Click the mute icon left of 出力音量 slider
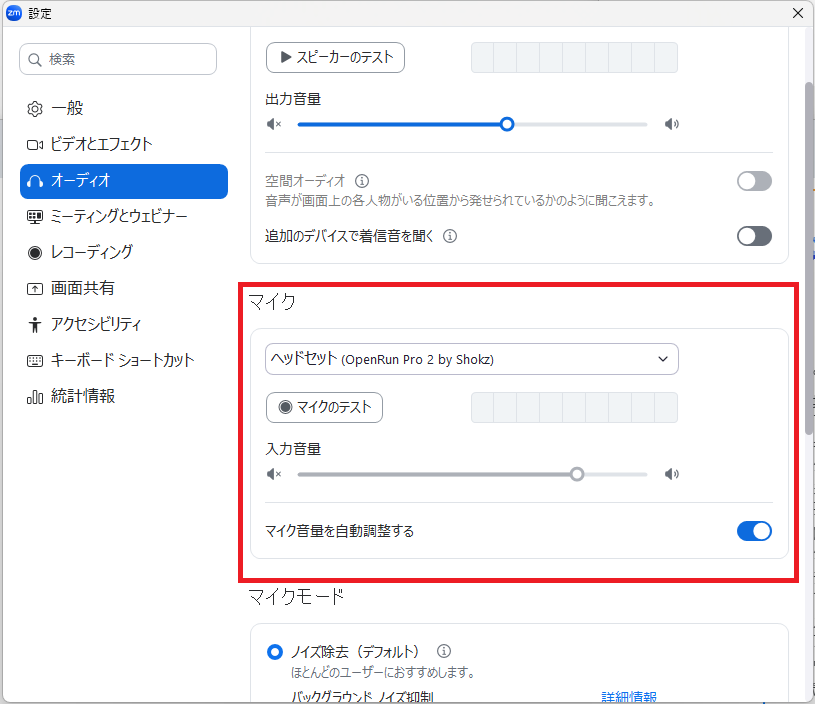 pyautogui.click(x=274, y=124)
